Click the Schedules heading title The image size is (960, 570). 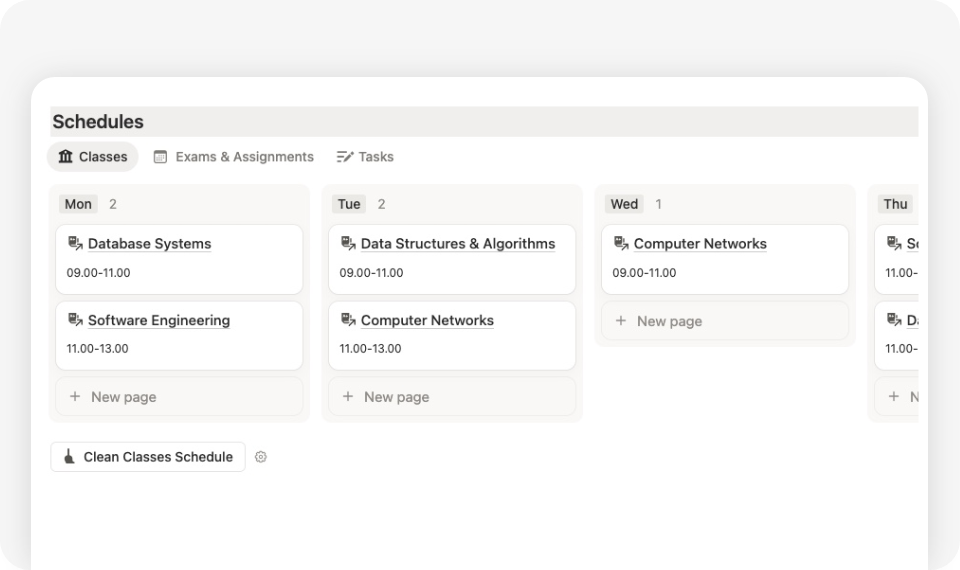coord(98,122)
